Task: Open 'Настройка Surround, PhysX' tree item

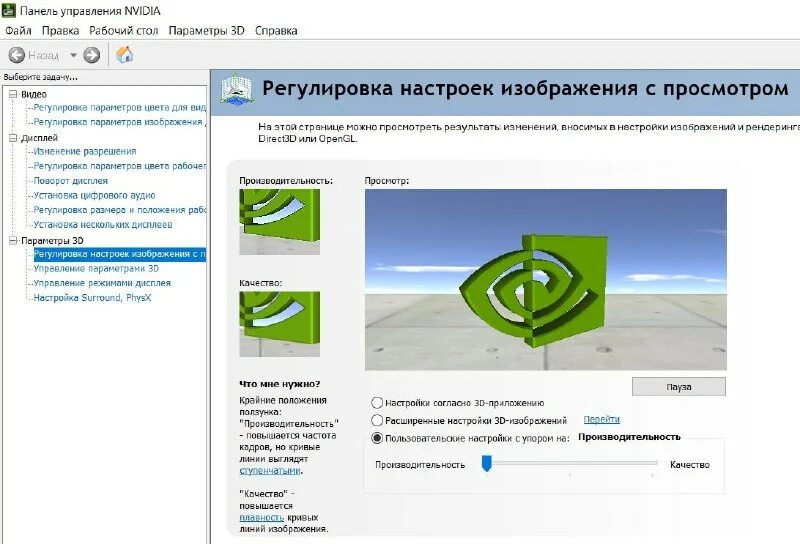Action: pyautogui.click(x=92, y=298)
